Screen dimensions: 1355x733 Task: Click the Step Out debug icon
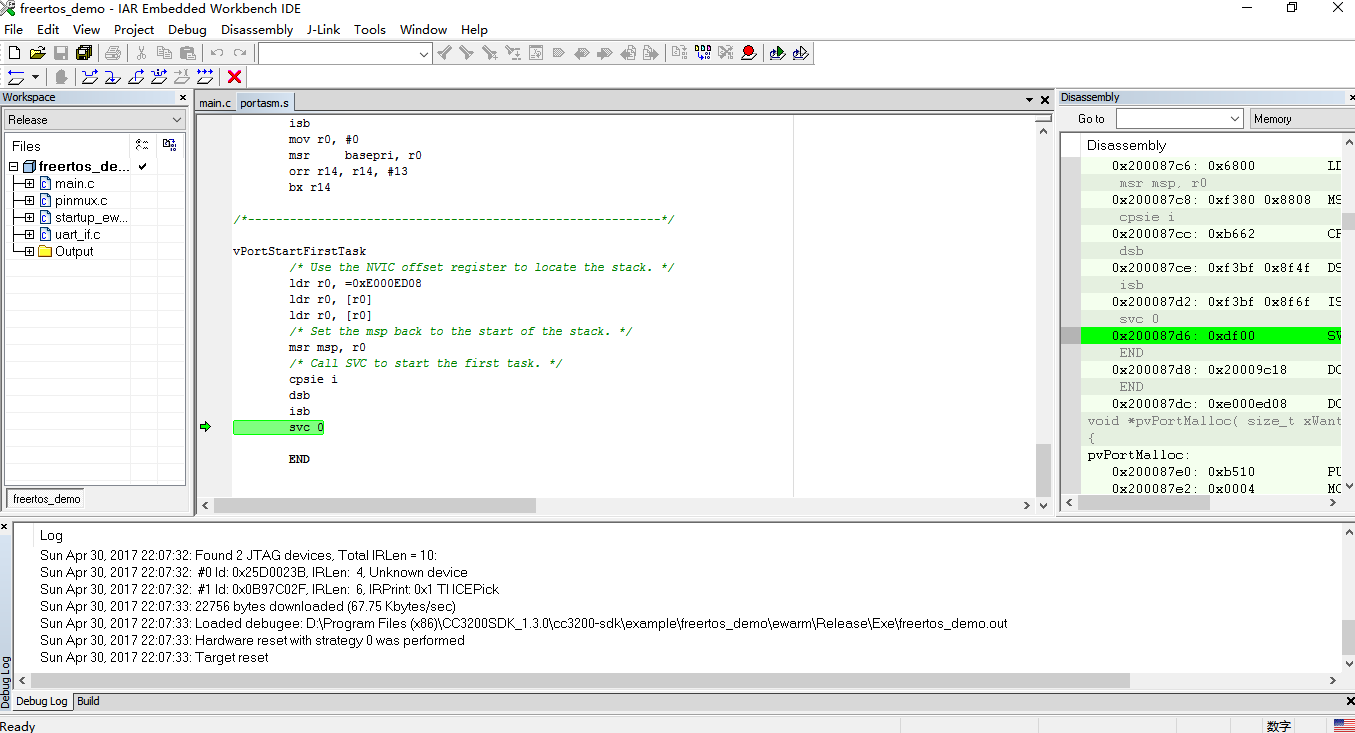click(136, 77)
